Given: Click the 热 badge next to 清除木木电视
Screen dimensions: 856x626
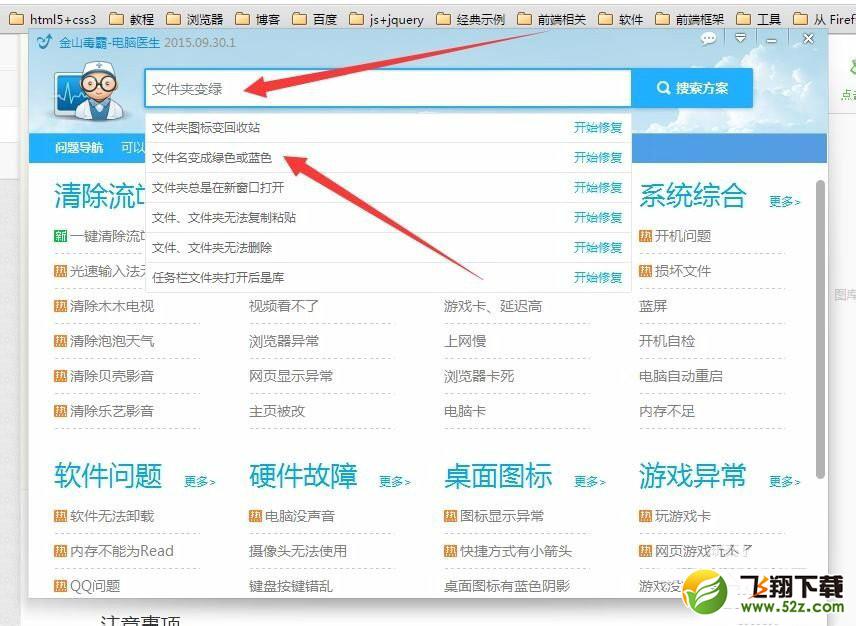Looking at the screenshot, I should click(x=61, y=305).
